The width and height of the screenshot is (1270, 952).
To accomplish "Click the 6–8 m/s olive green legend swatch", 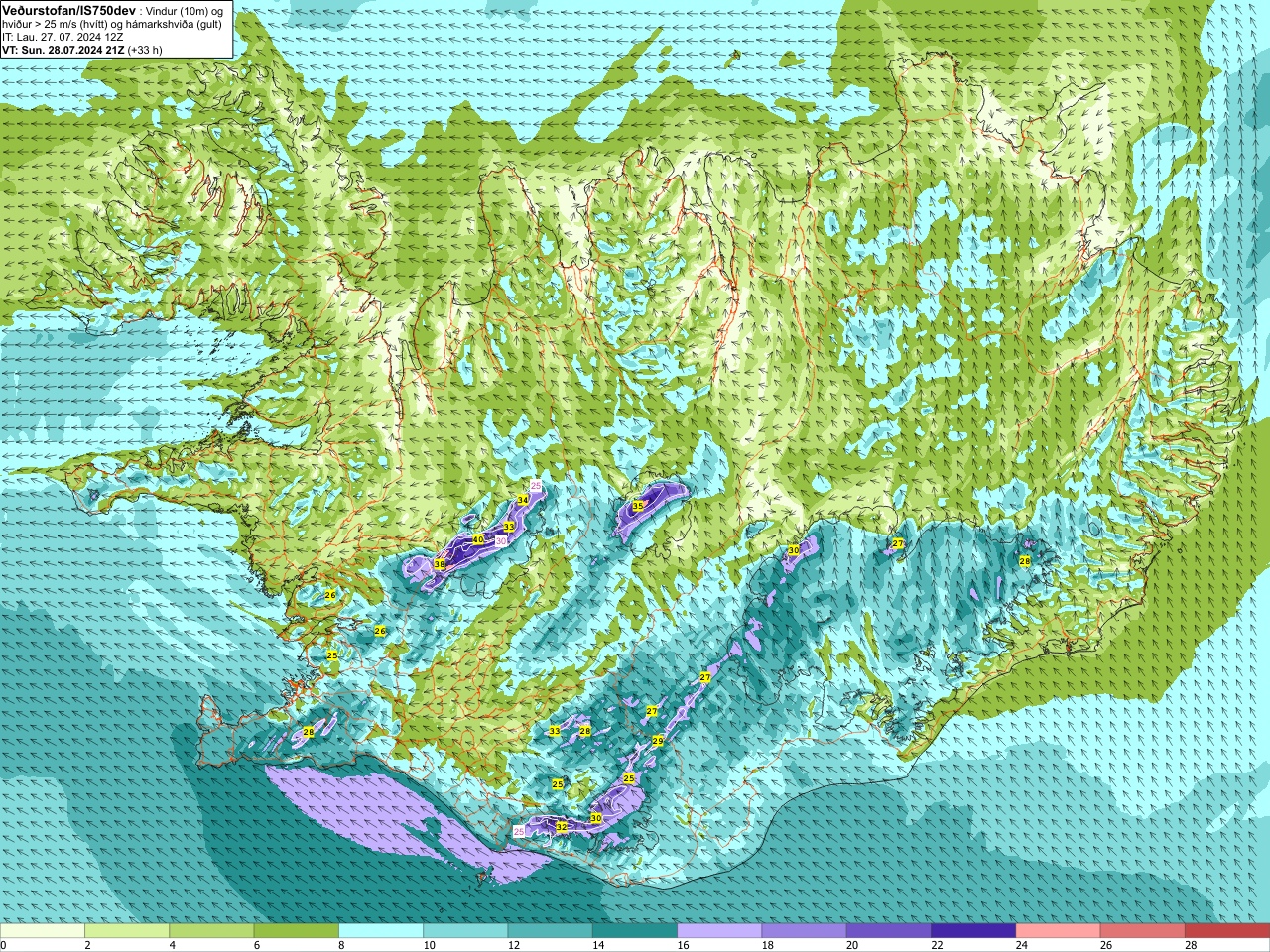I will (296, 931).
